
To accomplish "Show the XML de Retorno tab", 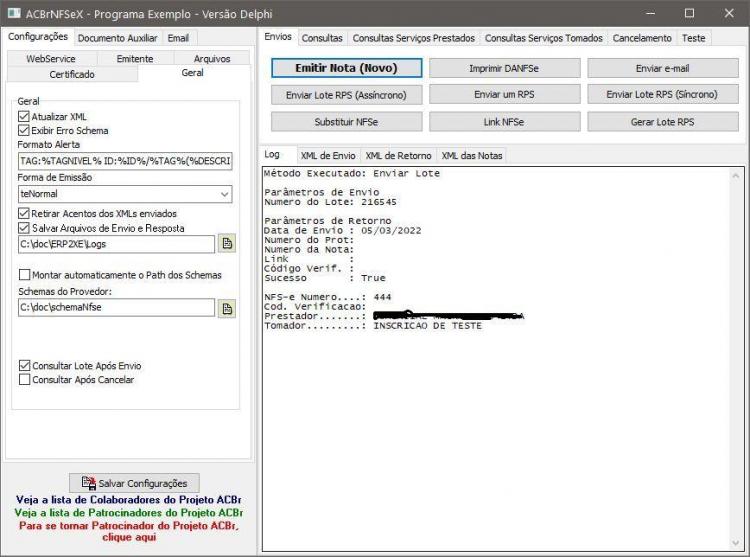I will click(x=398, y=155).
